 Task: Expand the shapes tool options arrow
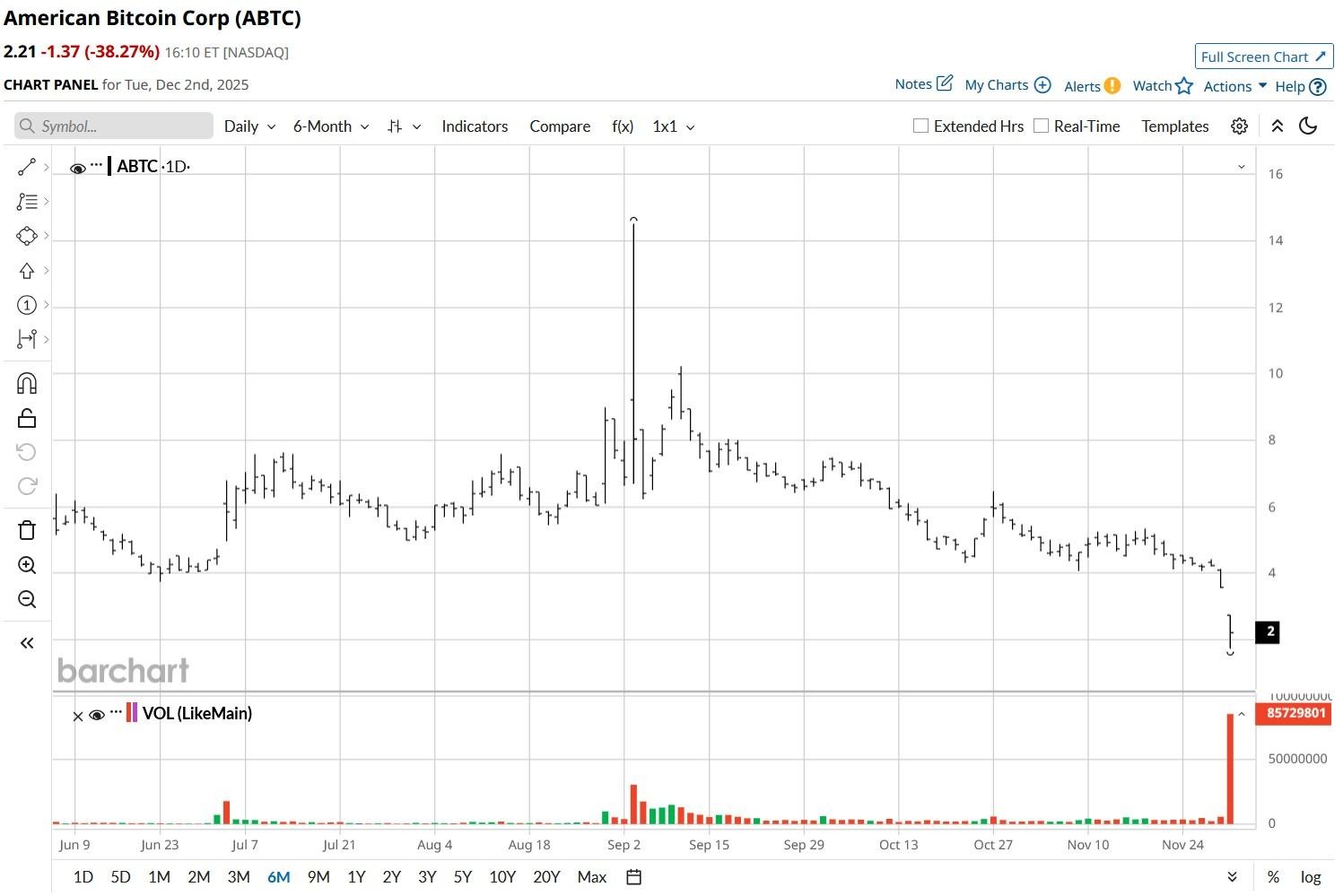[x=46, y=236]
